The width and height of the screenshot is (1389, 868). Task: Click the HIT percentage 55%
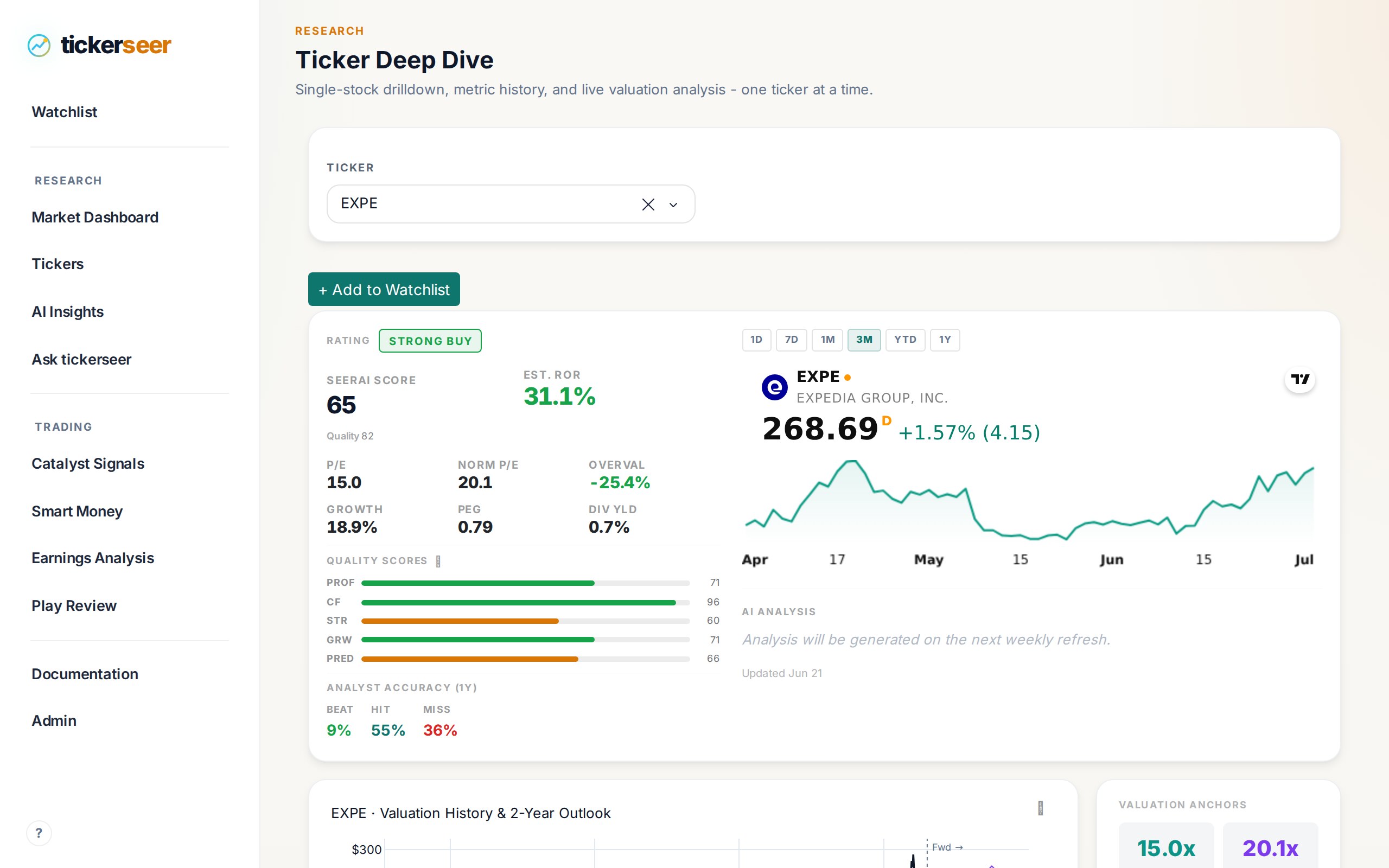tap(388, 730)
